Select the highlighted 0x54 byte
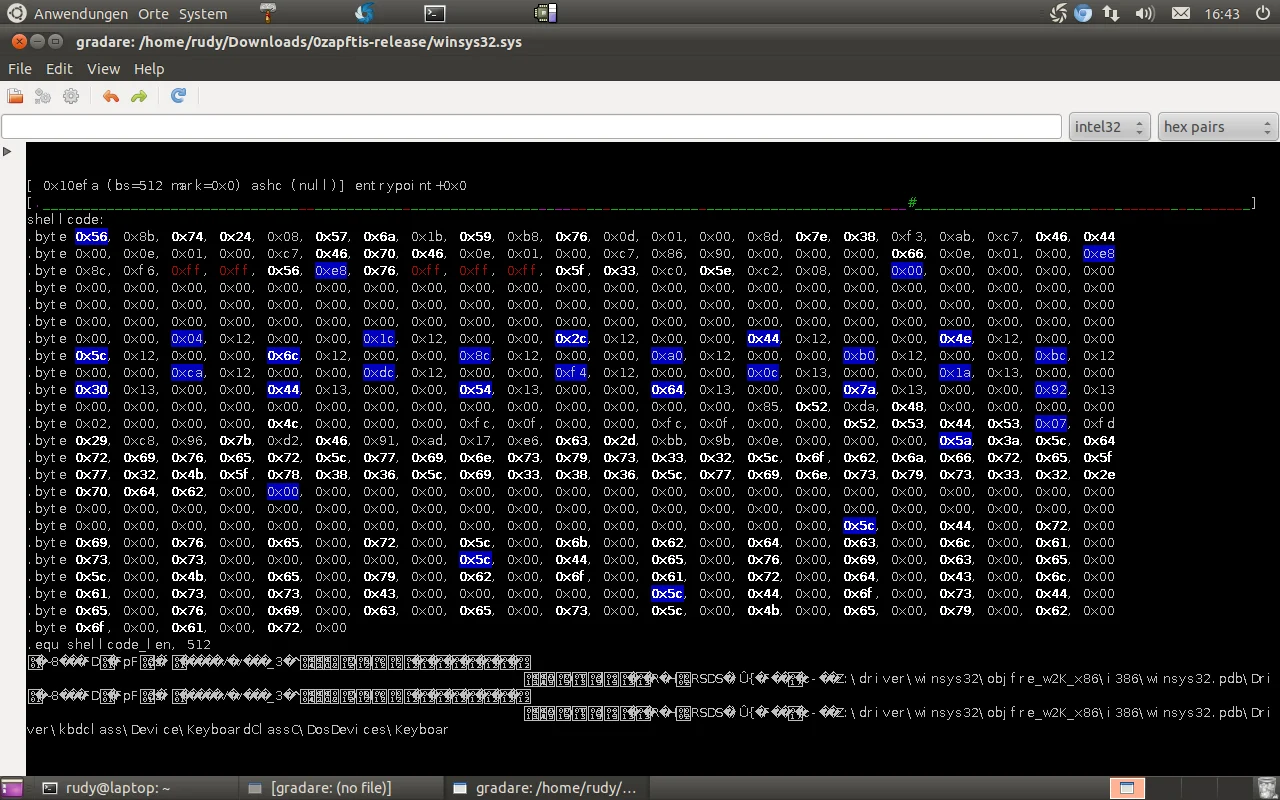Viewport: 1280px width, 800px height. [x=475, y=390]
